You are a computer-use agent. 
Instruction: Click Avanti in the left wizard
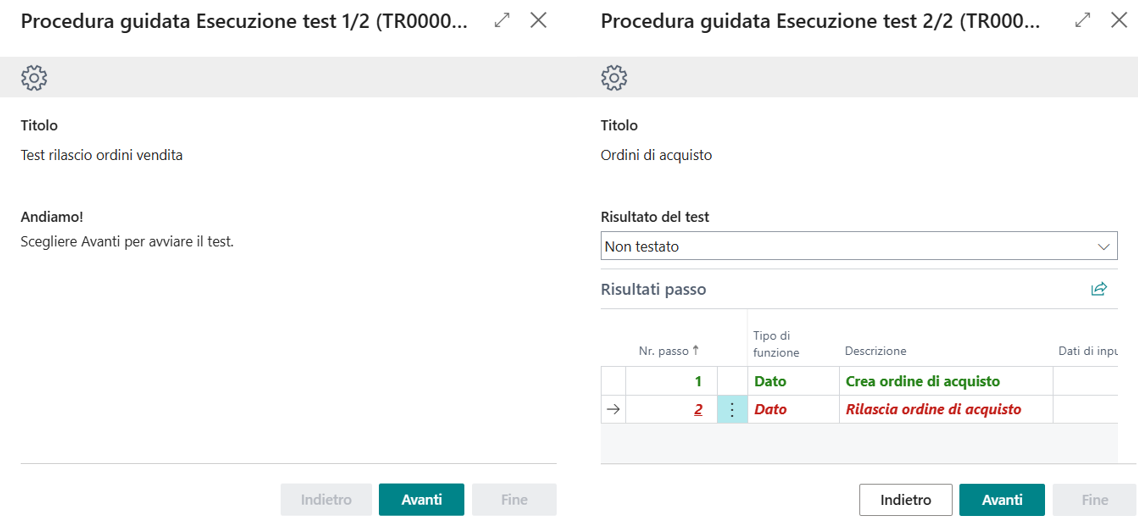point(421,499)
